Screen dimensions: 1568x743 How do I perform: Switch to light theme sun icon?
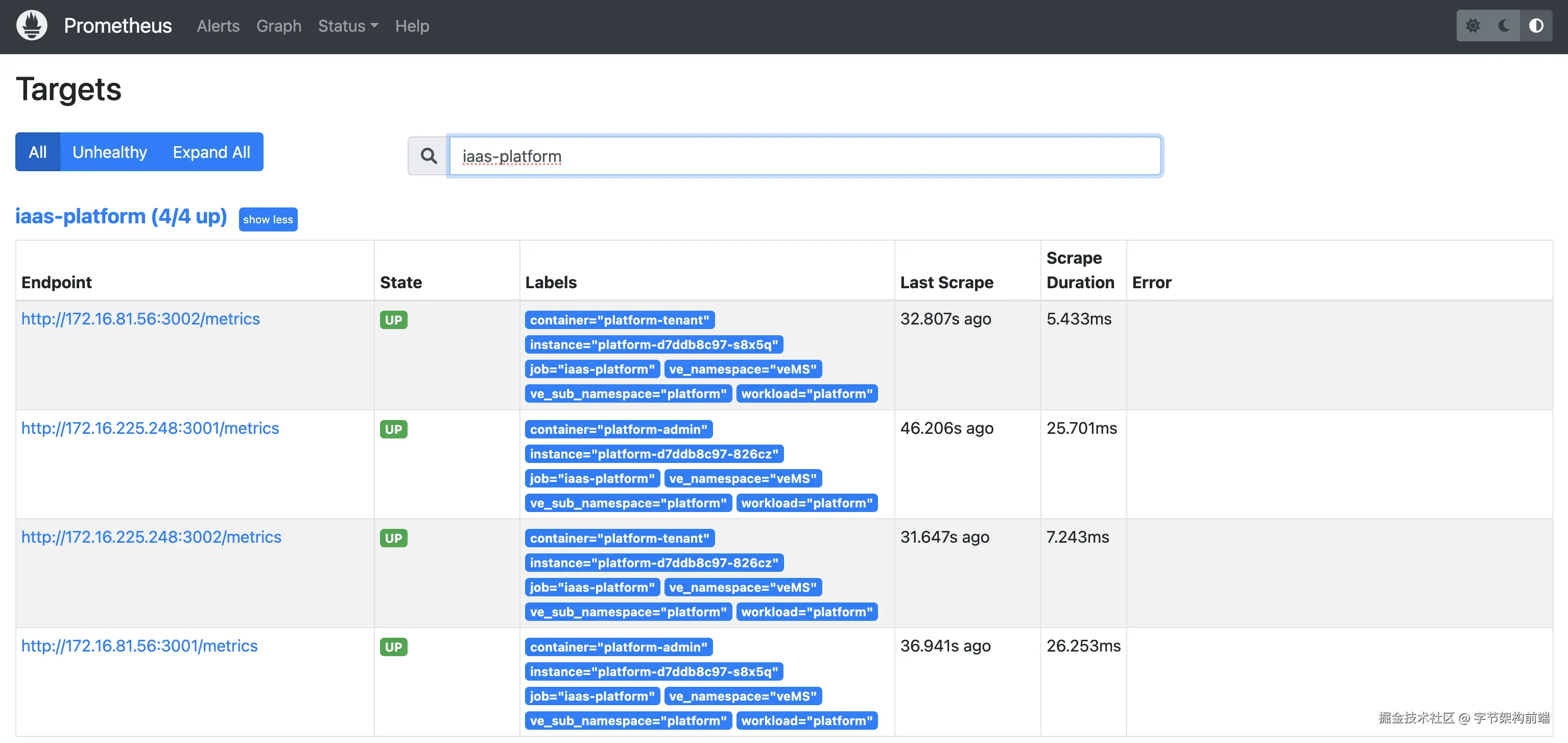point(1472,26)
